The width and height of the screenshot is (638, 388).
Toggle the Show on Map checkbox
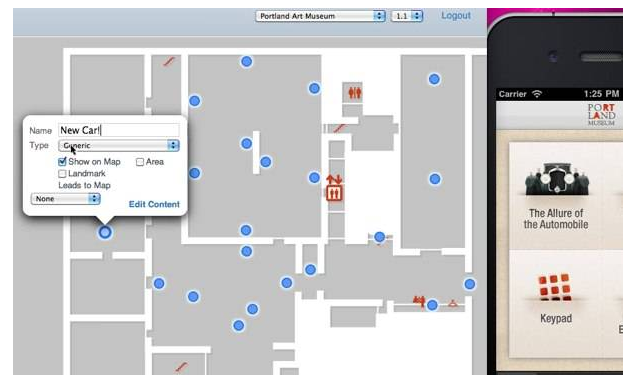[62, 161]
